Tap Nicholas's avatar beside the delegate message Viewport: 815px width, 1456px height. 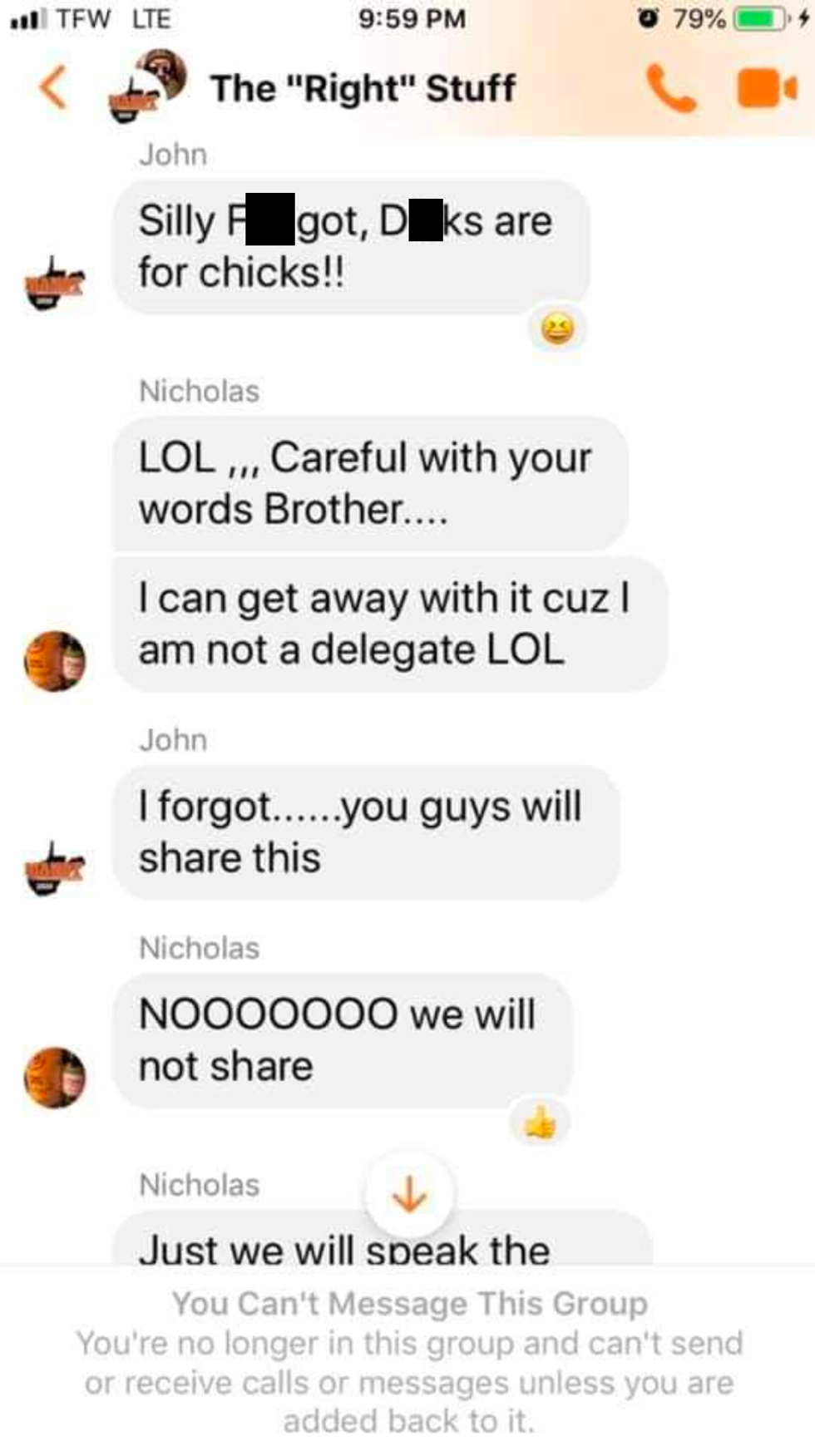54,661
